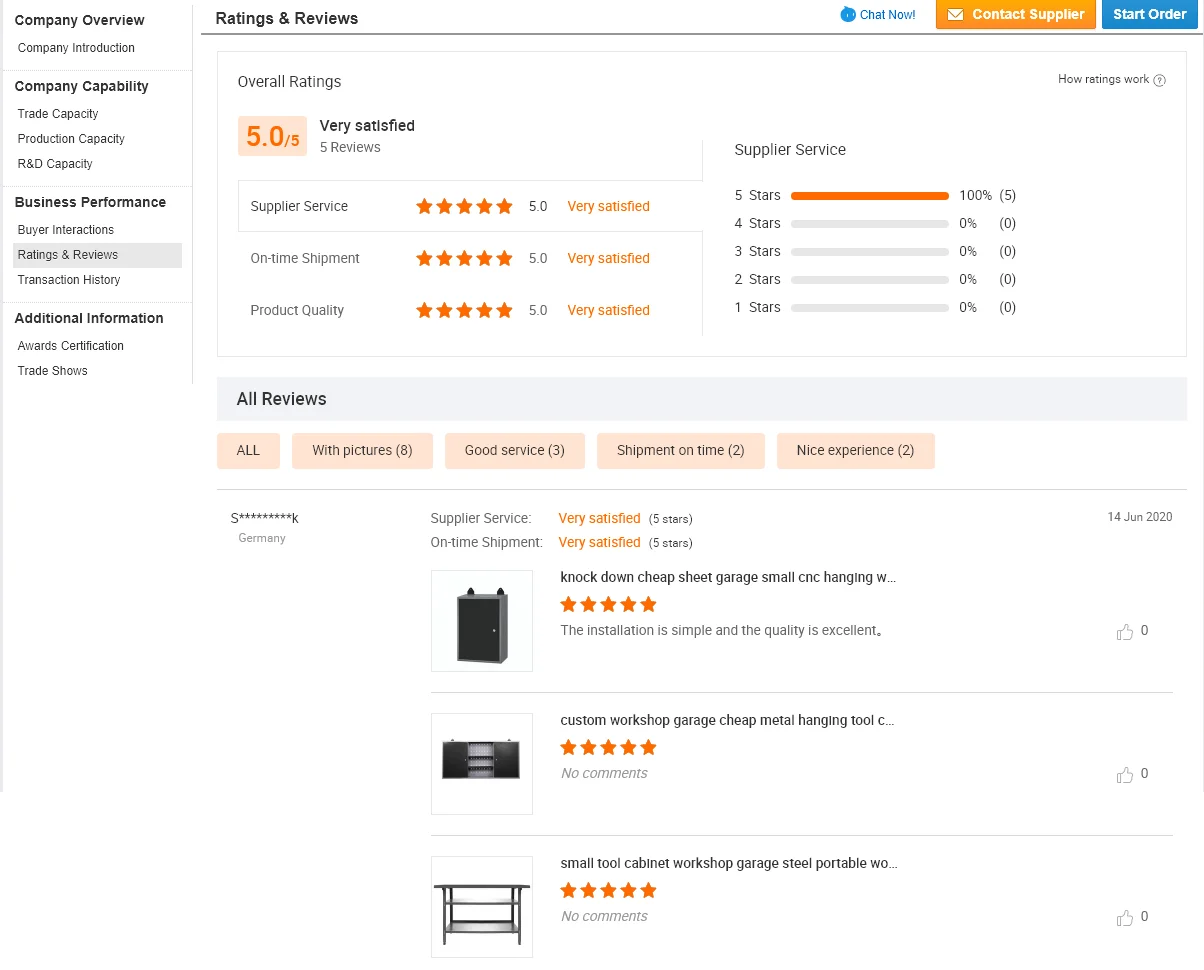Viewport: 1204px width, 970px height.
Task: Open knock down cheap sheet garage product link
Action: 728,577
